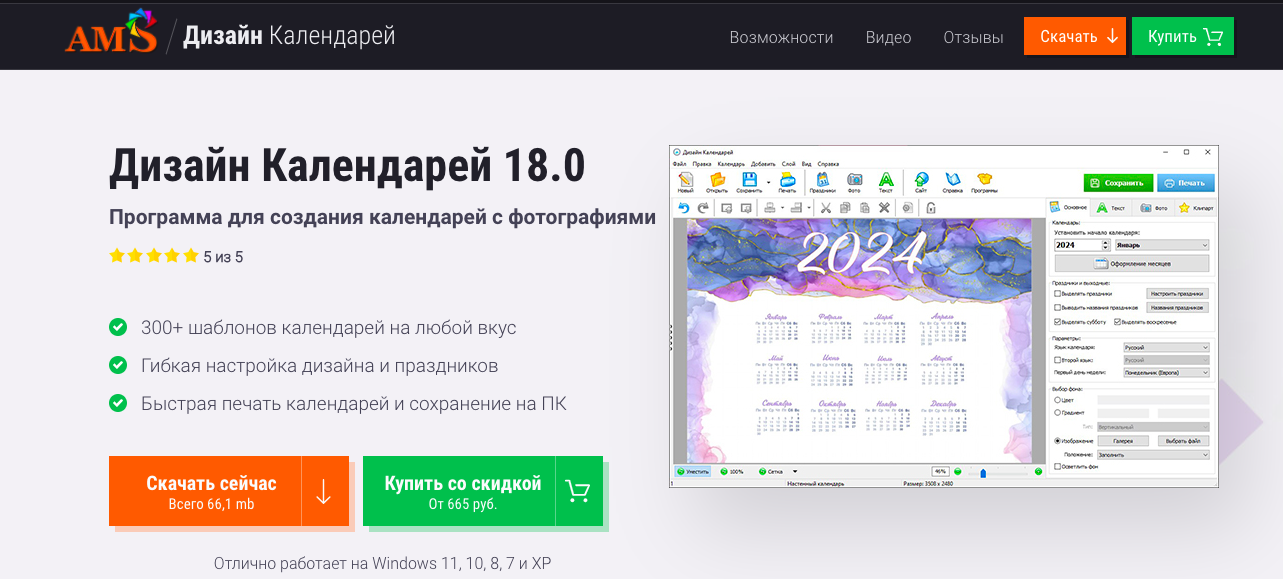Click the Праздники calendar icon in the toolbar
The image size is (1283, 579).
[x=822, y=181]
